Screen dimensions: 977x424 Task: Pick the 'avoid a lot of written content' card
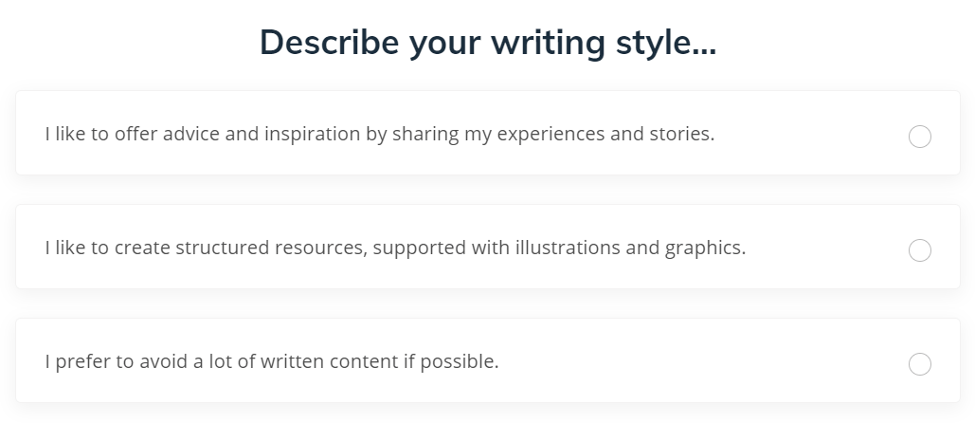point(487,361)
